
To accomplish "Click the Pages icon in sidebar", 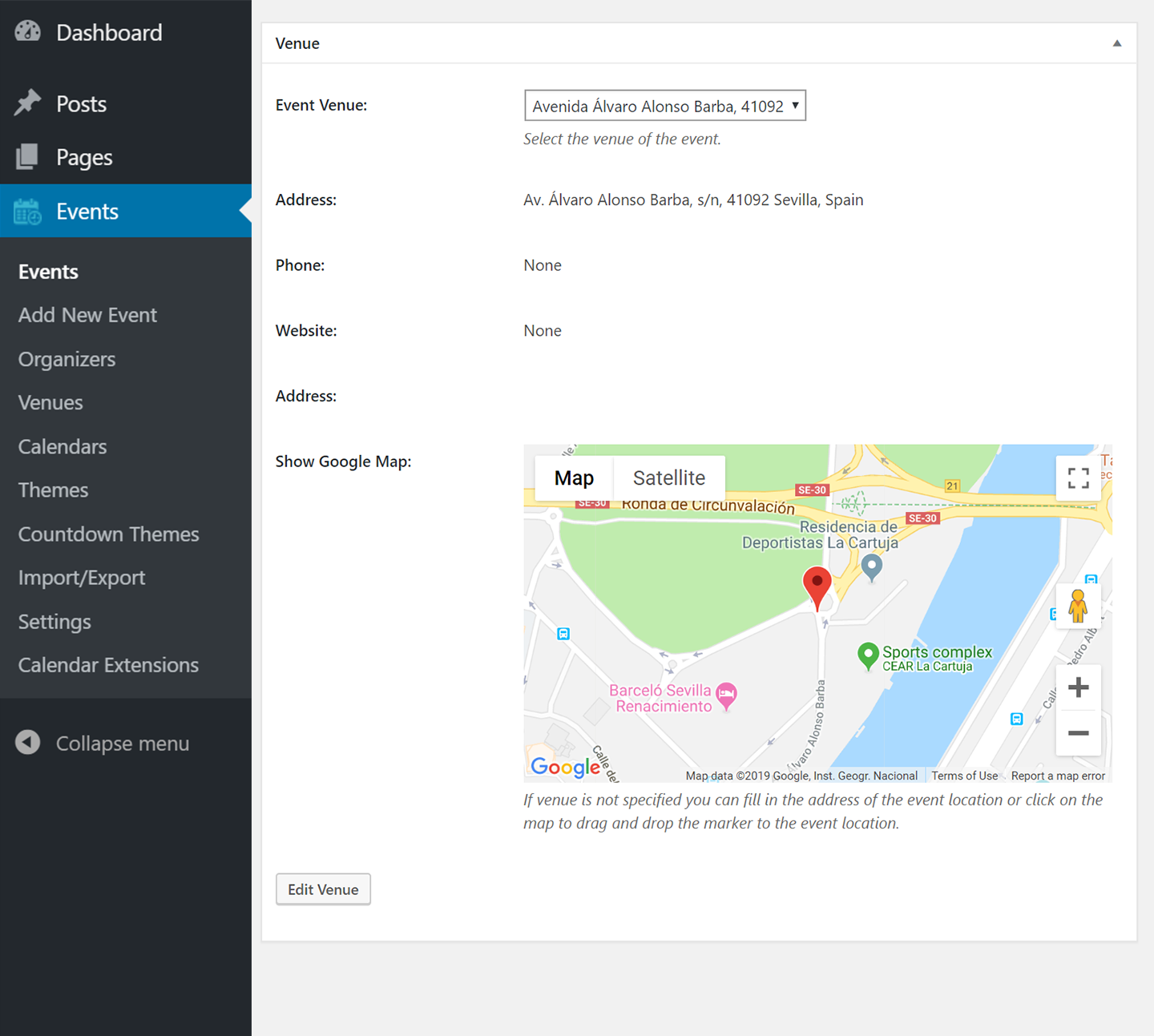I will coord(28,157).
